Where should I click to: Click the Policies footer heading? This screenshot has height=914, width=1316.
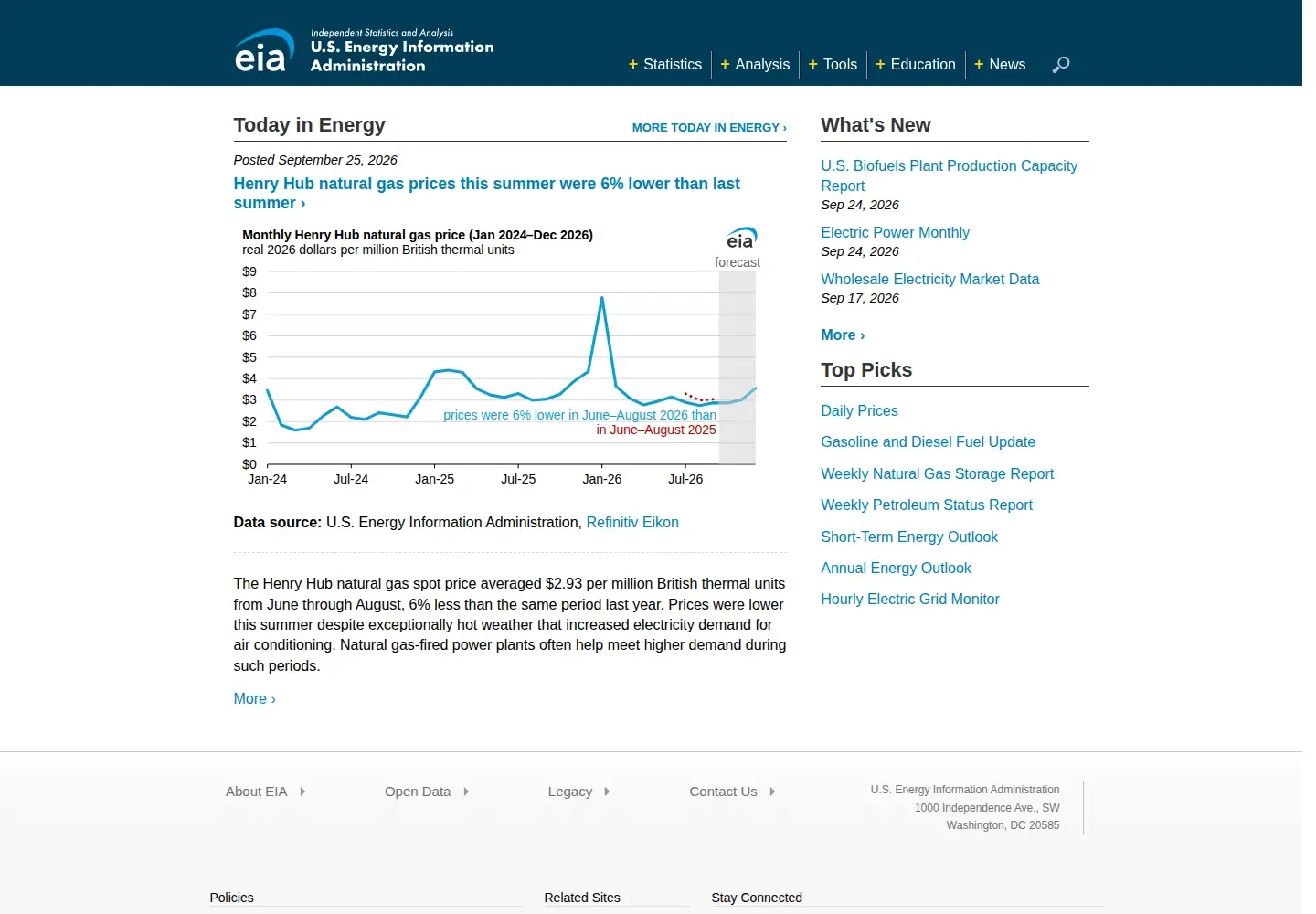point(232,898)
